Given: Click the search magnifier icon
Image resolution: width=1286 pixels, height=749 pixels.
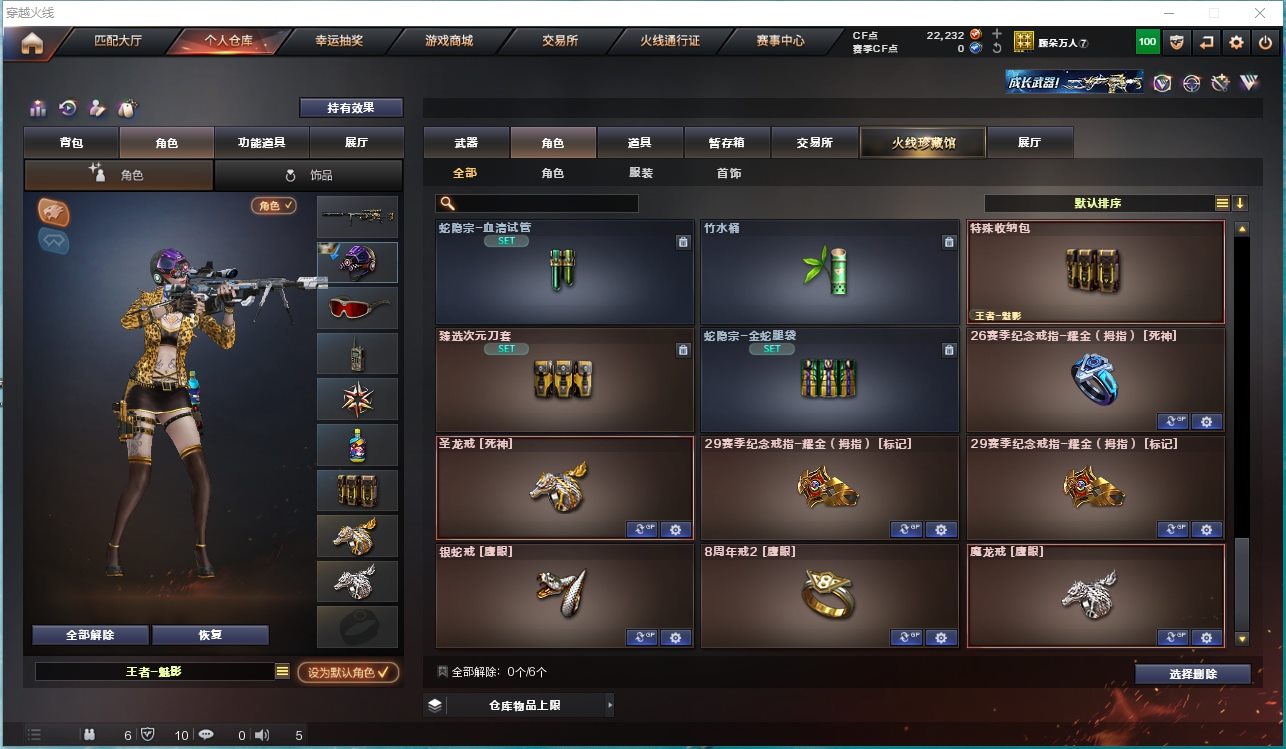Looking at the screenshot, I should [x=447, y=204].
